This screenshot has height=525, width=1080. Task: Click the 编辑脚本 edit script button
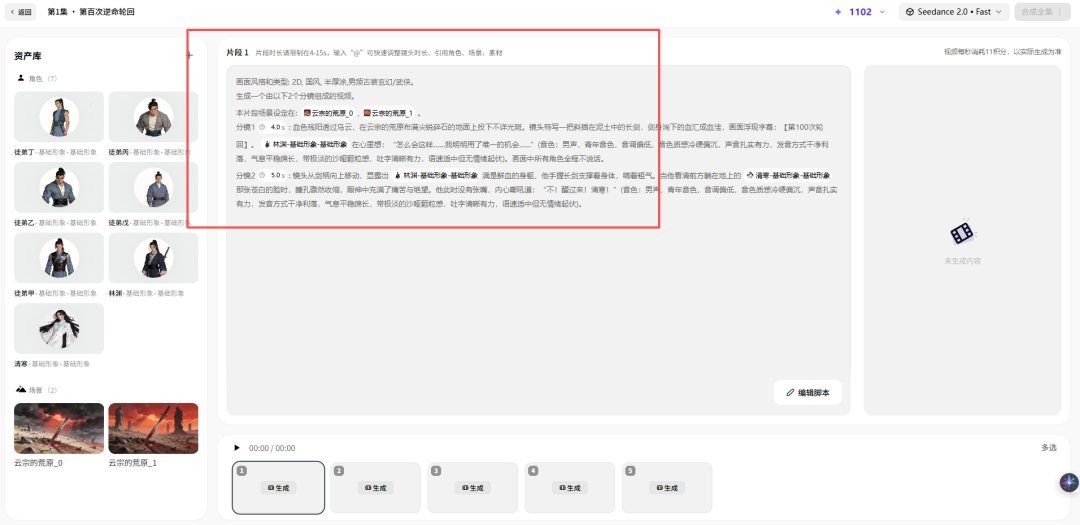coord(808,393)
